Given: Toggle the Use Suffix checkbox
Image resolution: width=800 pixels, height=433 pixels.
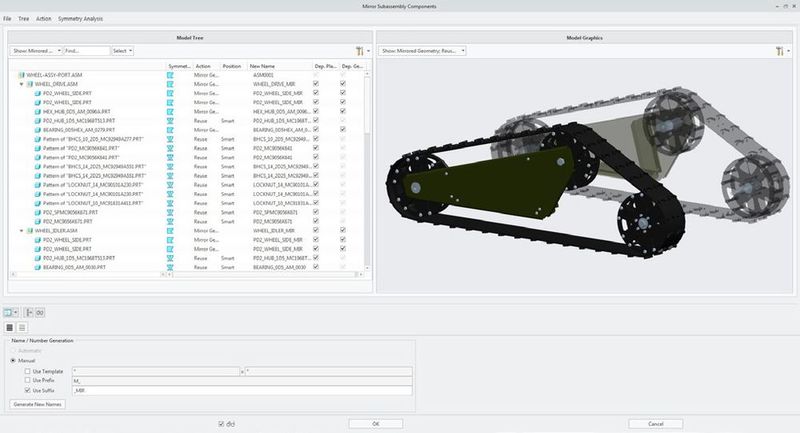Looking at the screenshot, I should pyautogui.click(x=27, y=389).
